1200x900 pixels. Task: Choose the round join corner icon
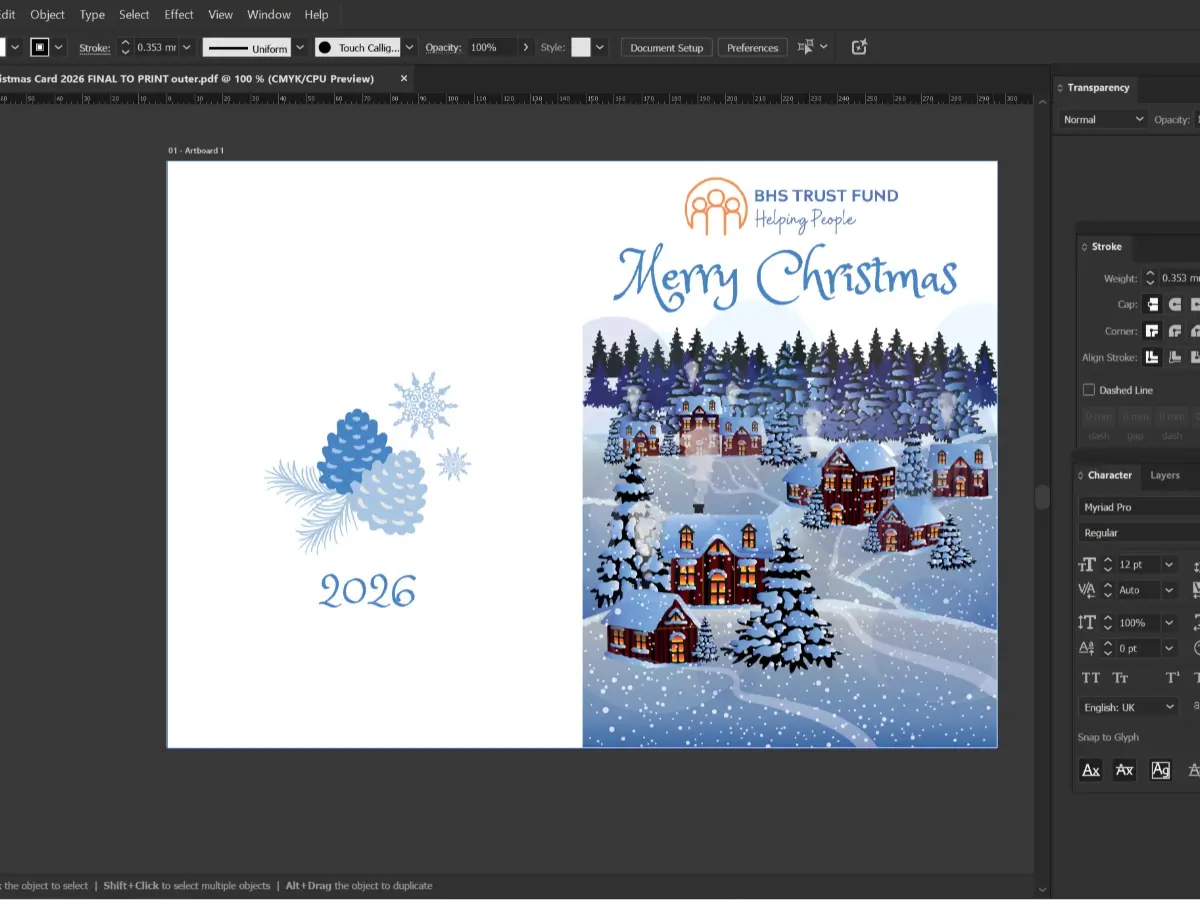coord(1175,330)
